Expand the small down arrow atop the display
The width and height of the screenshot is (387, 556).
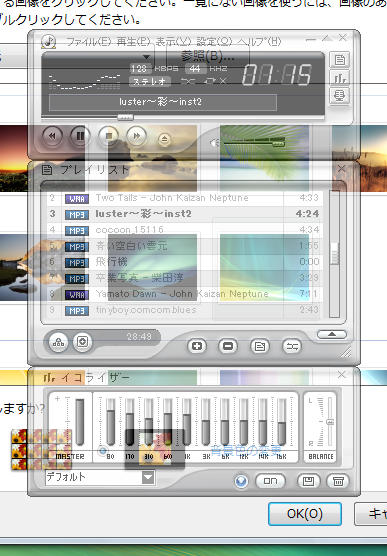tap(146, 57)
